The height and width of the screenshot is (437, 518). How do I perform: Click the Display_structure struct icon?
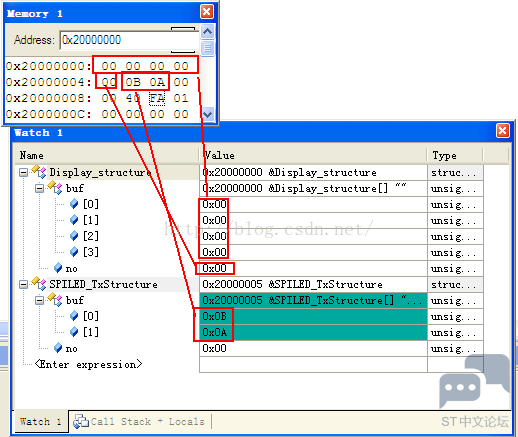[39, 171]
